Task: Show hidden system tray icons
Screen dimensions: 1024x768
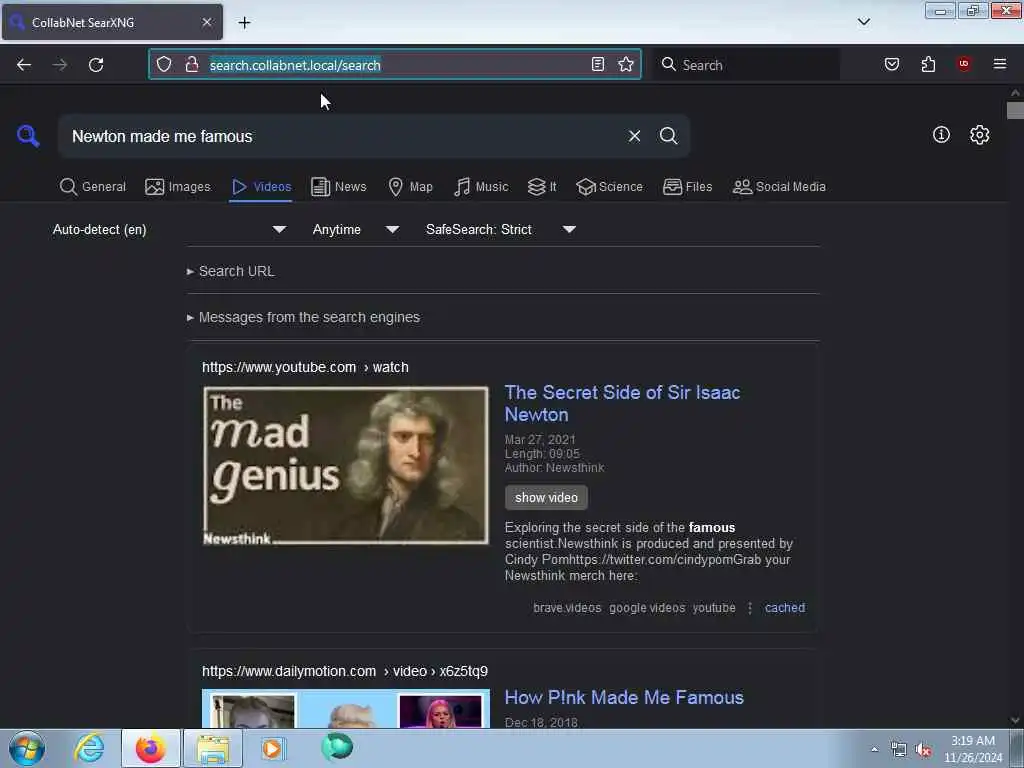Action: [874, 749]
